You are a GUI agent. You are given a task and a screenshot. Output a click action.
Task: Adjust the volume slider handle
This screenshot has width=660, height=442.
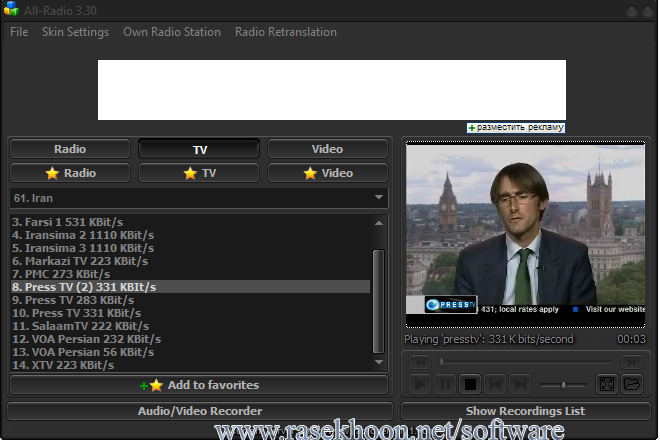(564, 385)
